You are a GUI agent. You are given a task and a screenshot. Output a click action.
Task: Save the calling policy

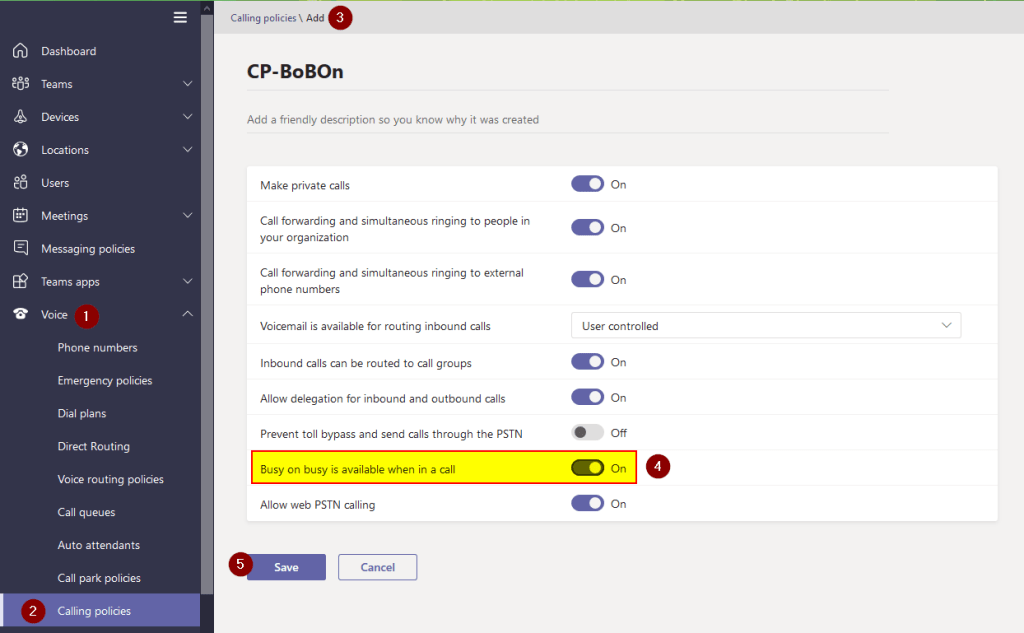(286, 567)
